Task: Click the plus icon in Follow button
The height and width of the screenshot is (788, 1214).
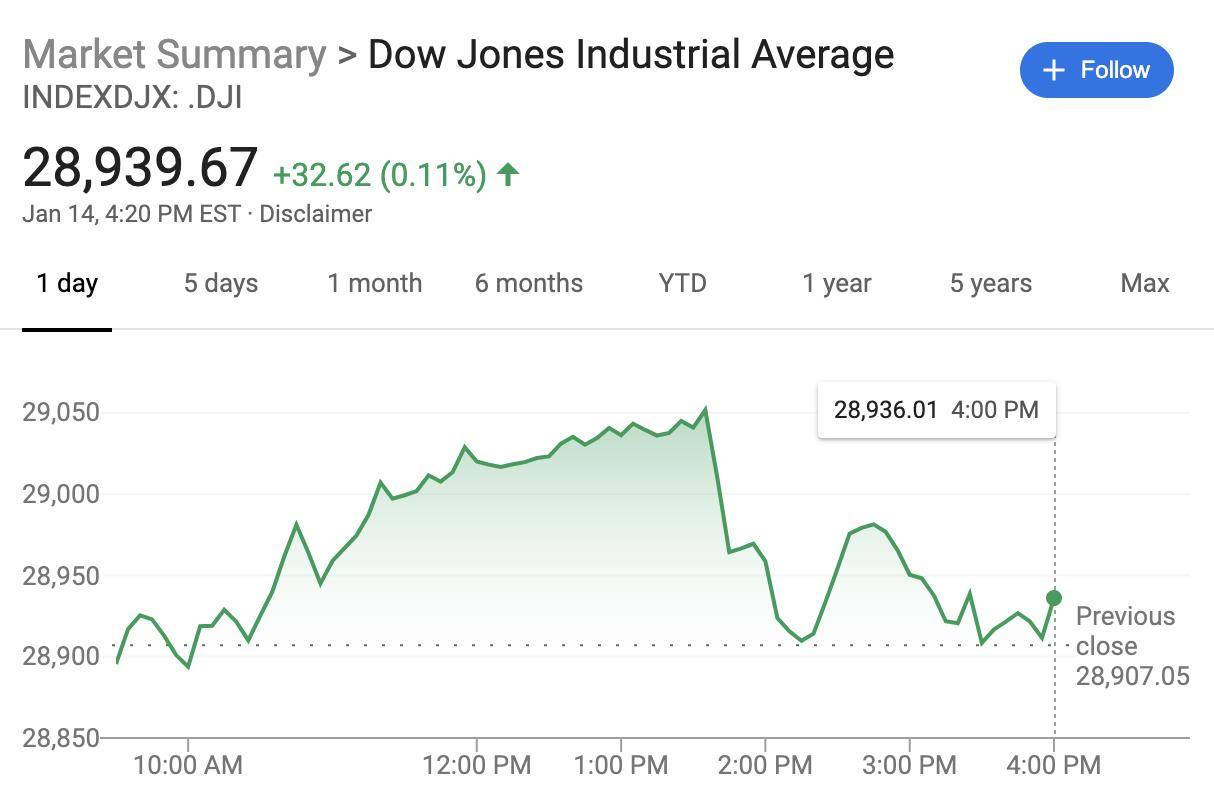Action: tap(1053, 70)
